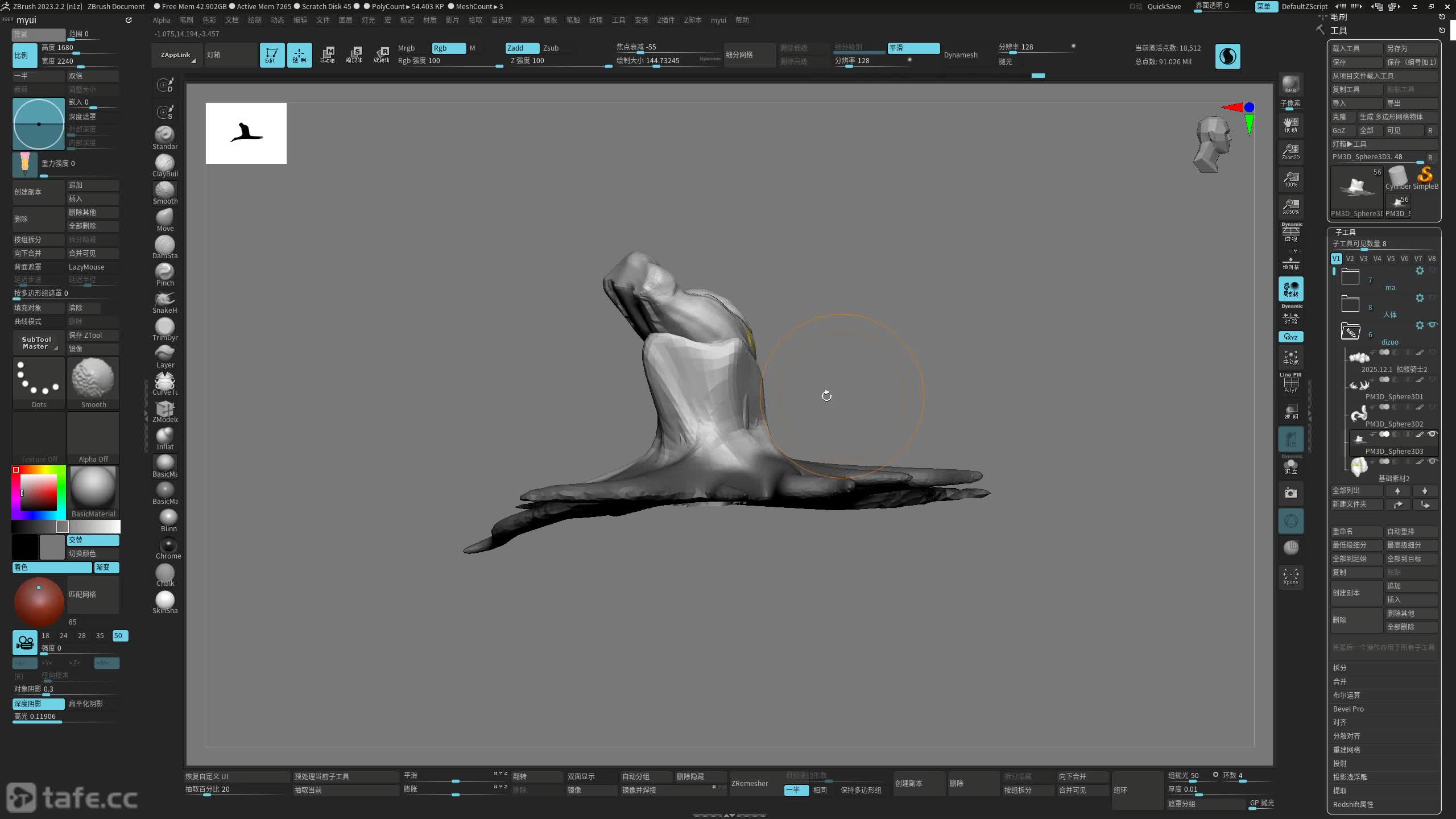Click the BPR render icon
The width and height of the screenshot is (1456, 819).
coord(1290,85)
